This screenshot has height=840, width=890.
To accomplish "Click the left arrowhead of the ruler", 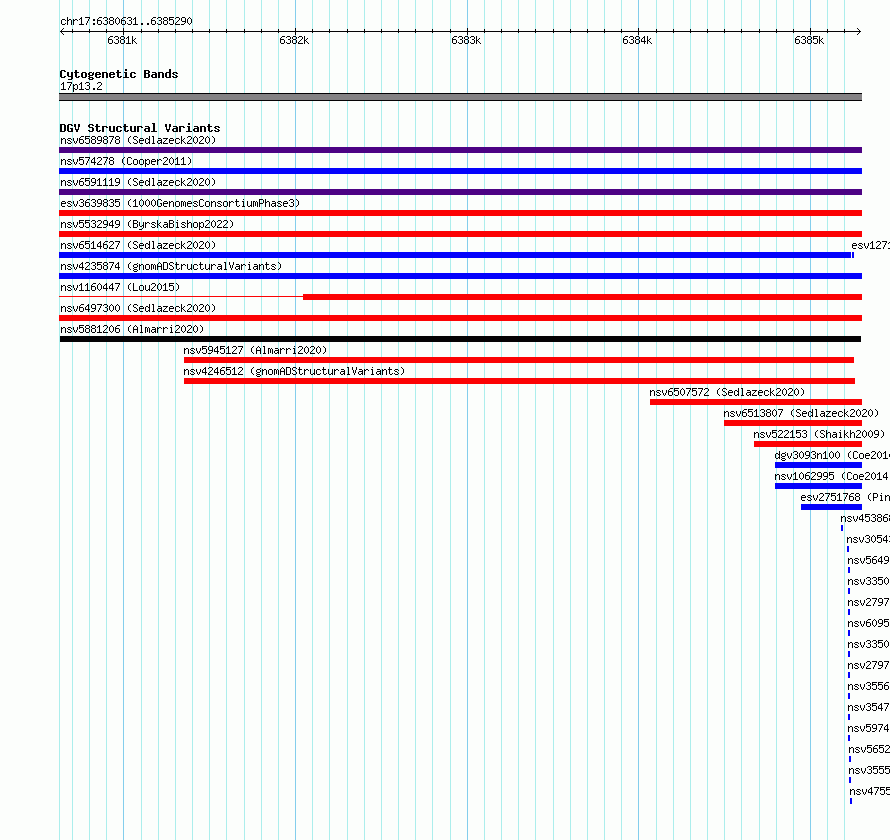I will (62, 31).
